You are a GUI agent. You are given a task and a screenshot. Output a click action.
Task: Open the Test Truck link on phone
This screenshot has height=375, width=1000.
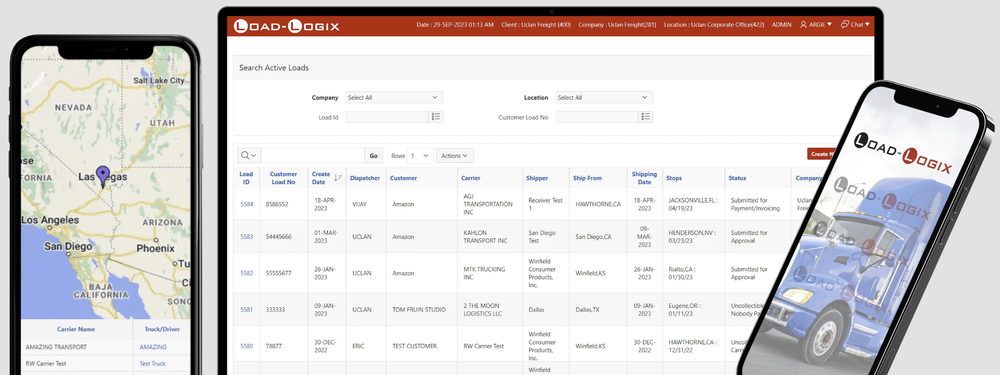click(x=152, y=364)
